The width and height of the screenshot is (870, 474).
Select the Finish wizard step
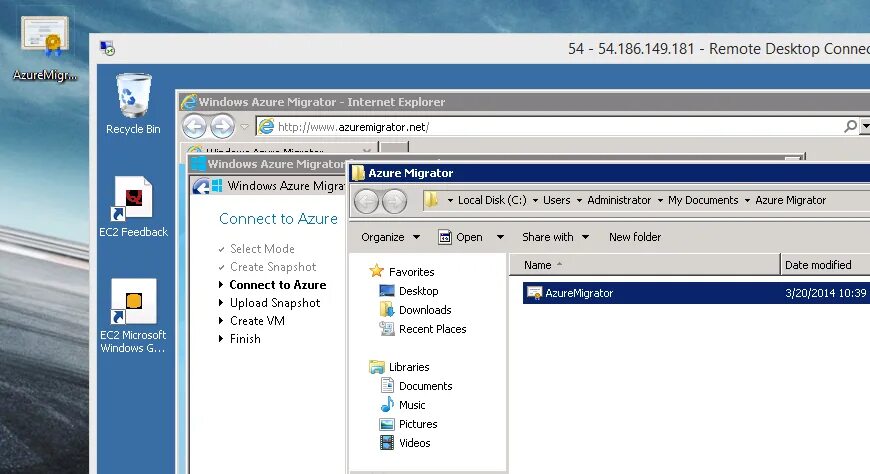coord(245,339)
